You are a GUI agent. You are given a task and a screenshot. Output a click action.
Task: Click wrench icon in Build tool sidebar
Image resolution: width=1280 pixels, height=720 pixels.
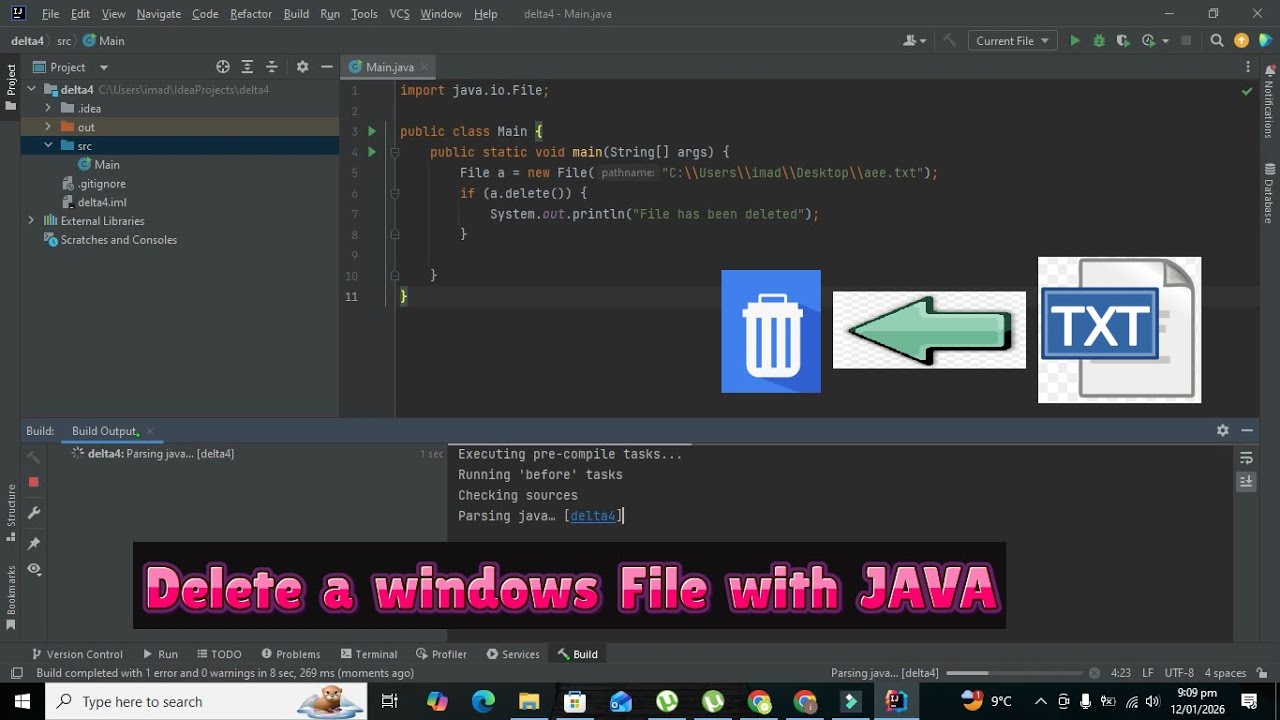[33, 513]
